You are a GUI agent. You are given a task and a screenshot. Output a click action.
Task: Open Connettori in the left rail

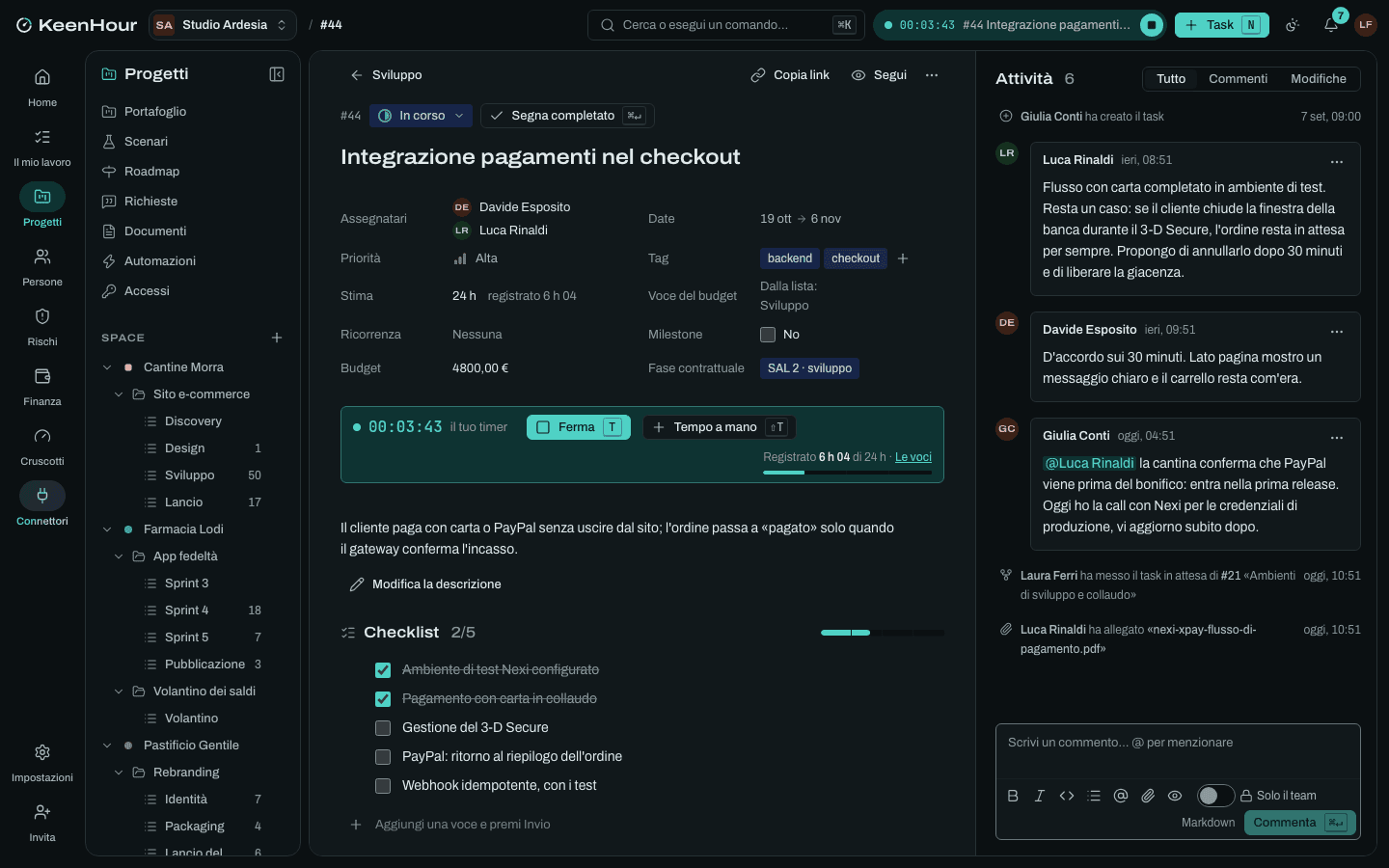click(42, 505)
